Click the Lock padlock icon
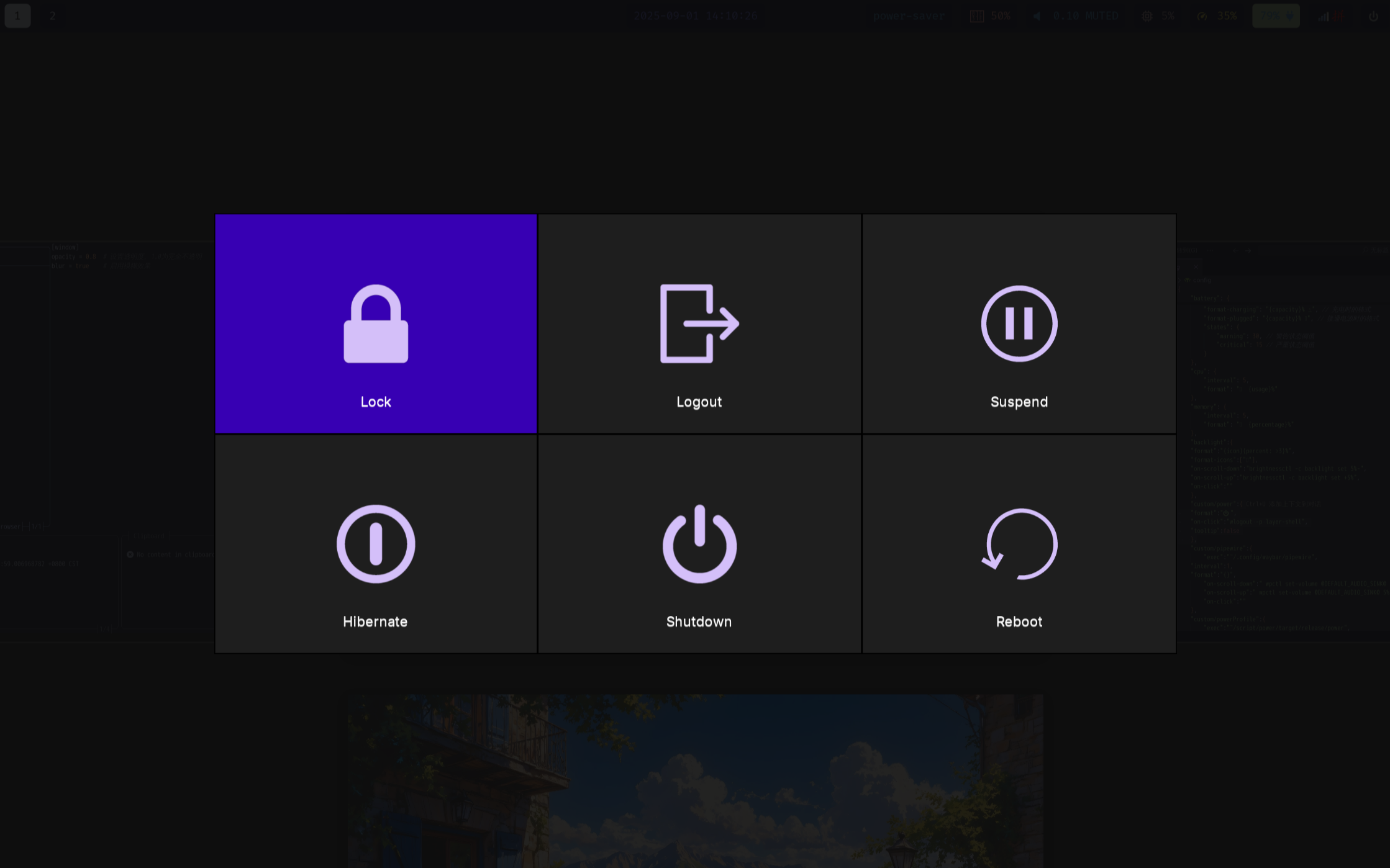1390x868 pixels. pos(376,323)
